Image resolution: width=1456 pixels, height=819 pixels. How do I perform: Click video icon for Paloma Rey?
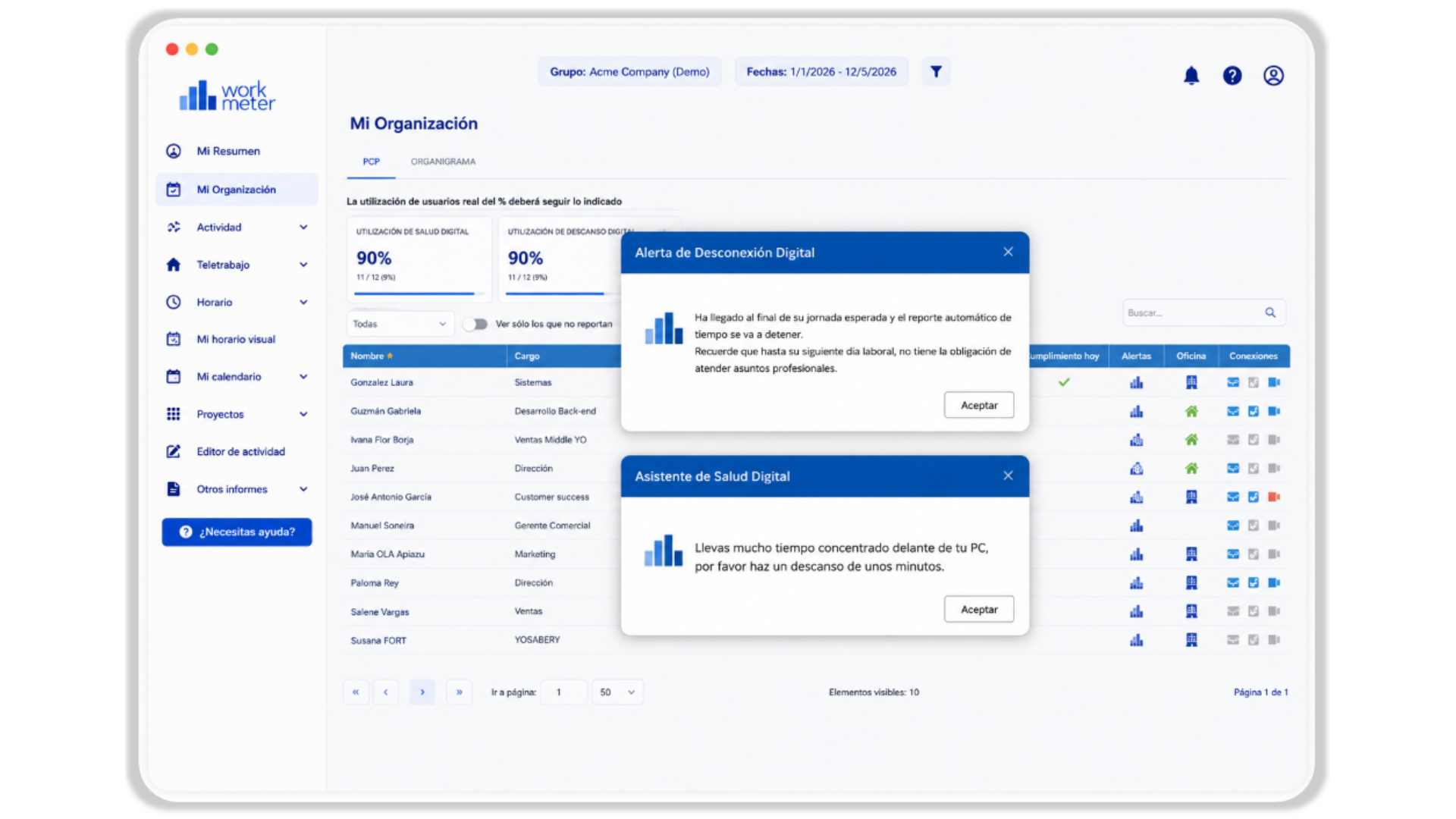pos(1274,582)
